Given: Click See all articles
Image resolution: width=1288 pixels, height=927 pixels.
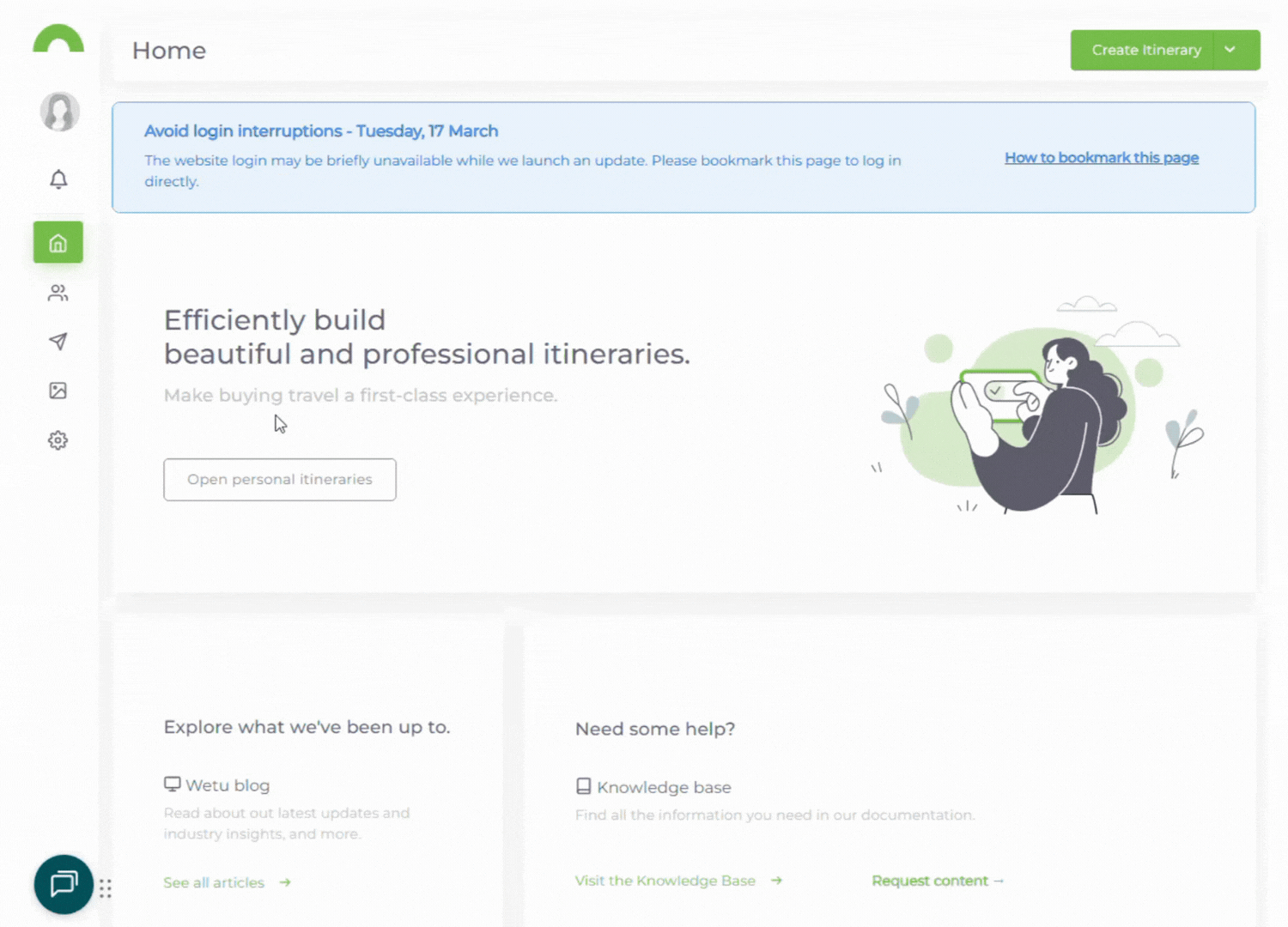Looking at the screenshot, I should click(x=214, y=882).
